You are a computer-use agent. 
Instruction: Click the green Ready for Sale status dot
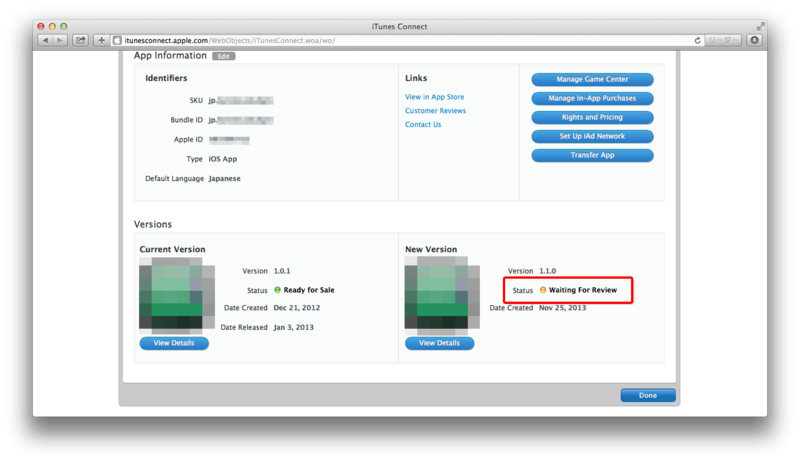(x=278, y=290)
